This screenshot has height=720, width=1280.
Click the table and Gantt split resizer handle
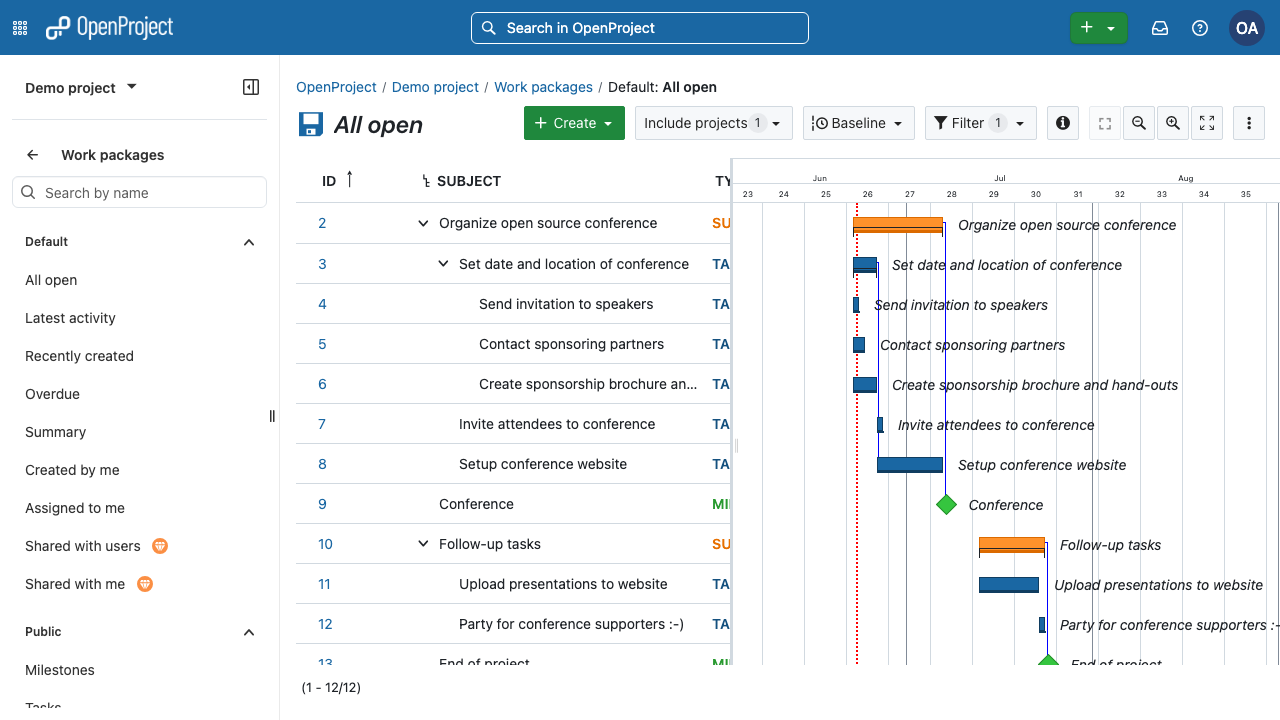(x=736, y=445)
